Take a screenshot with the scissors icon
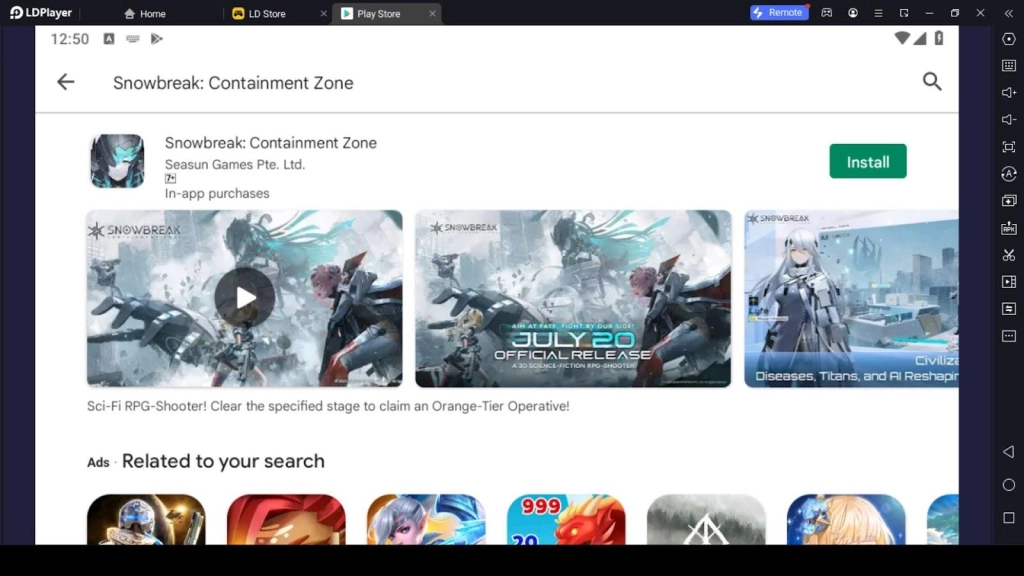1024x576 pixels. point(1008,255)
